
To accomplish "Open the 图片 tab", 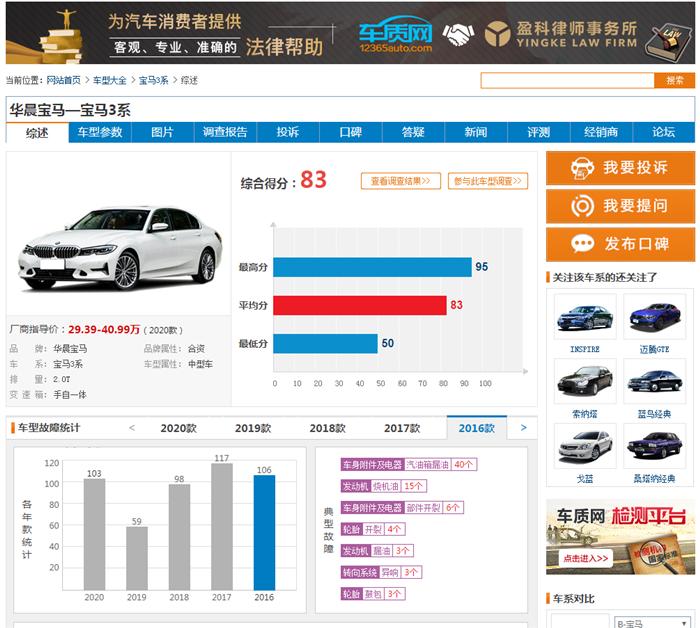I will [162, 132].
